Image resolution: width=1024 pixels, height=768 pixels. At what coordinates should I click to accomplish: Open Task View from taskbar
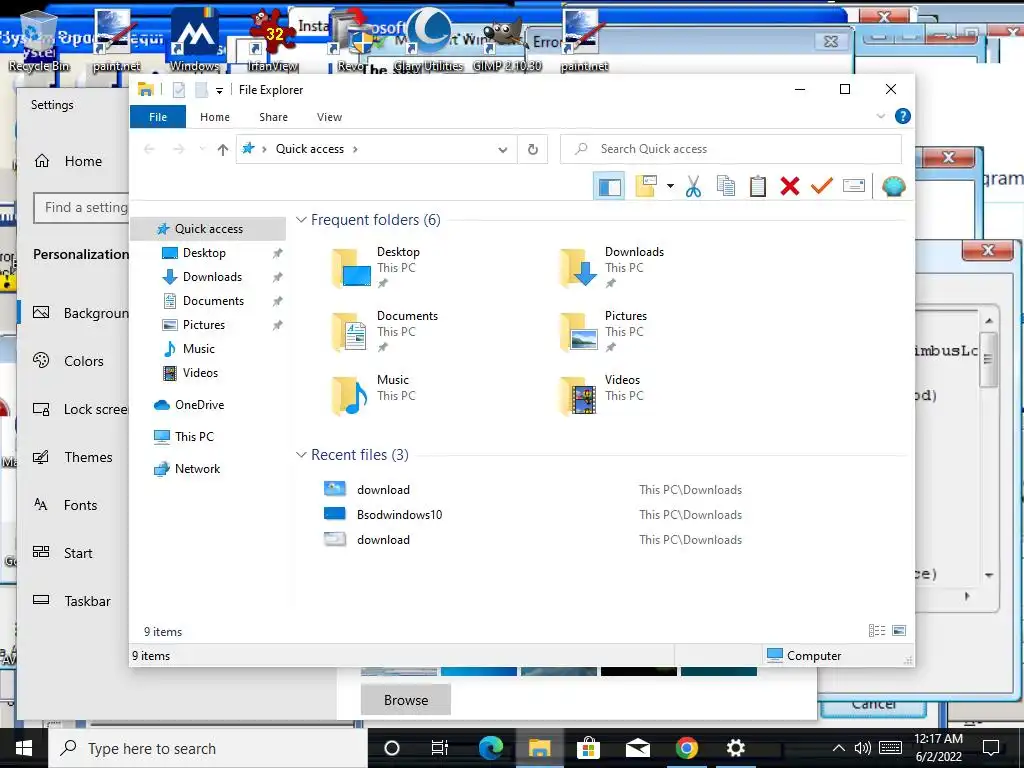click(x=440, y=748)
